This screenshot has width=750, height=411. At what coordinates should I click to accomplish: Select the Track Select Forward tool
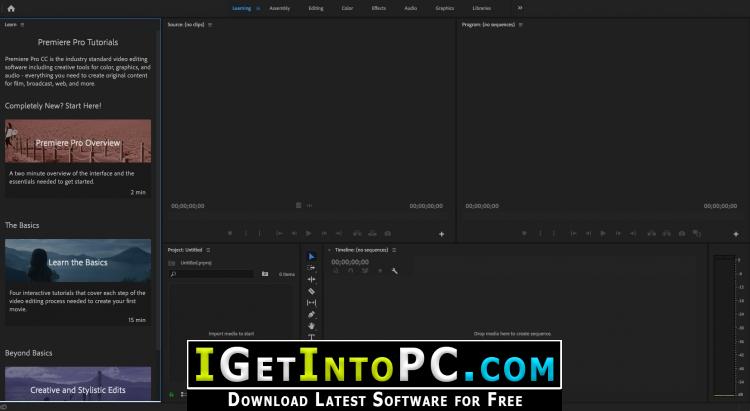tap(311, 268)
